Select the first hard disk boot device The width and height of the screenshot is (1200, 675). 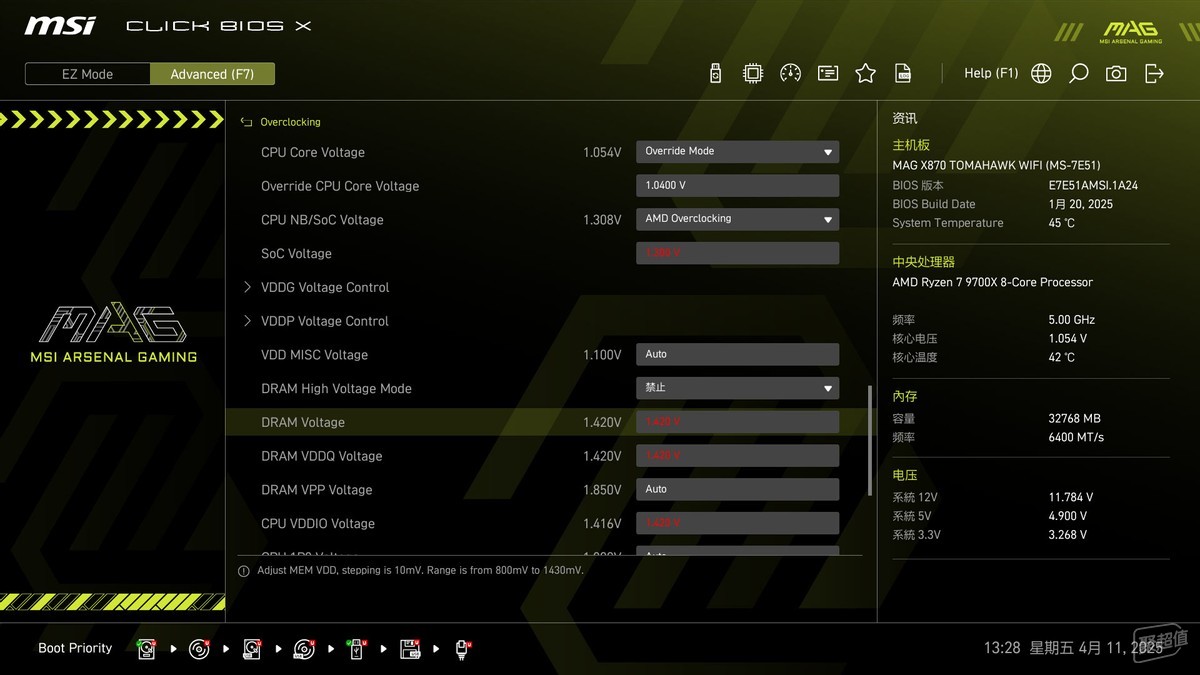click(147, 649)
